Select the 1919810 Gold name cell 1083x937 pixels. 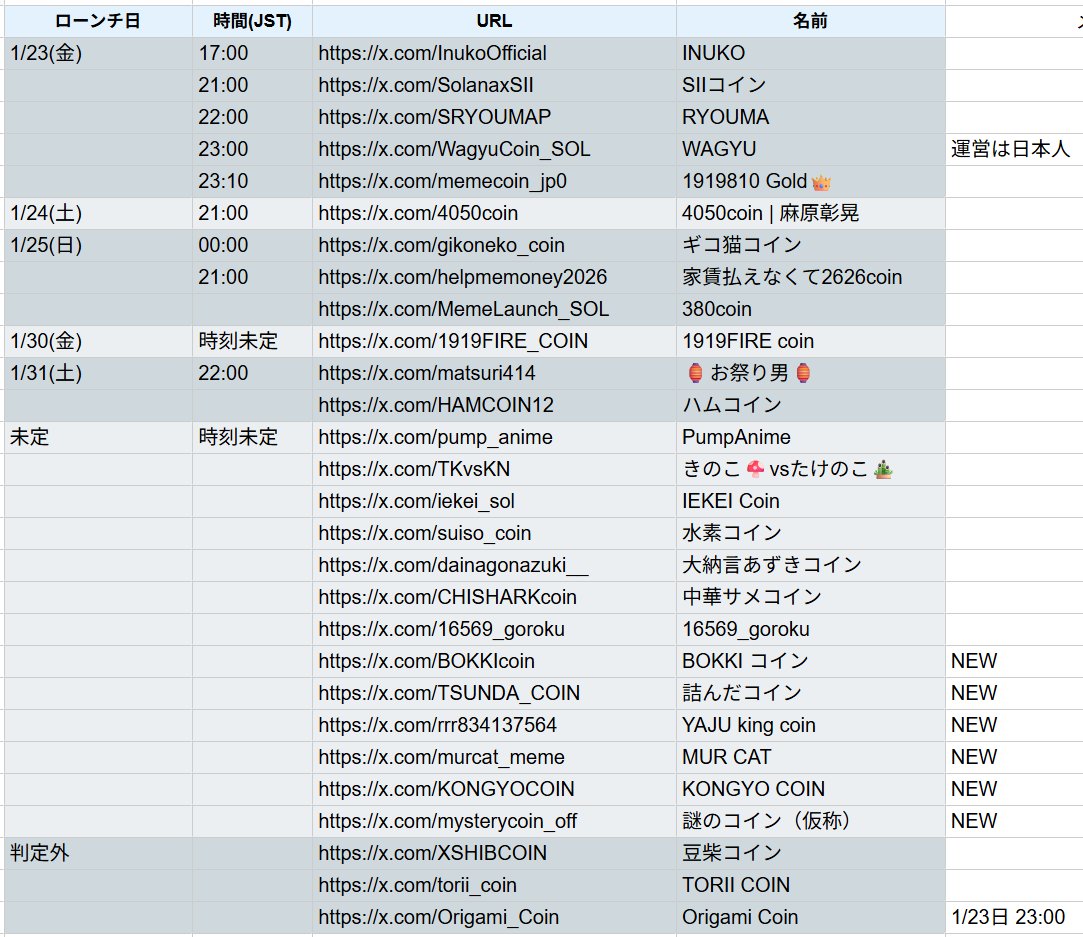click(811, 181)
